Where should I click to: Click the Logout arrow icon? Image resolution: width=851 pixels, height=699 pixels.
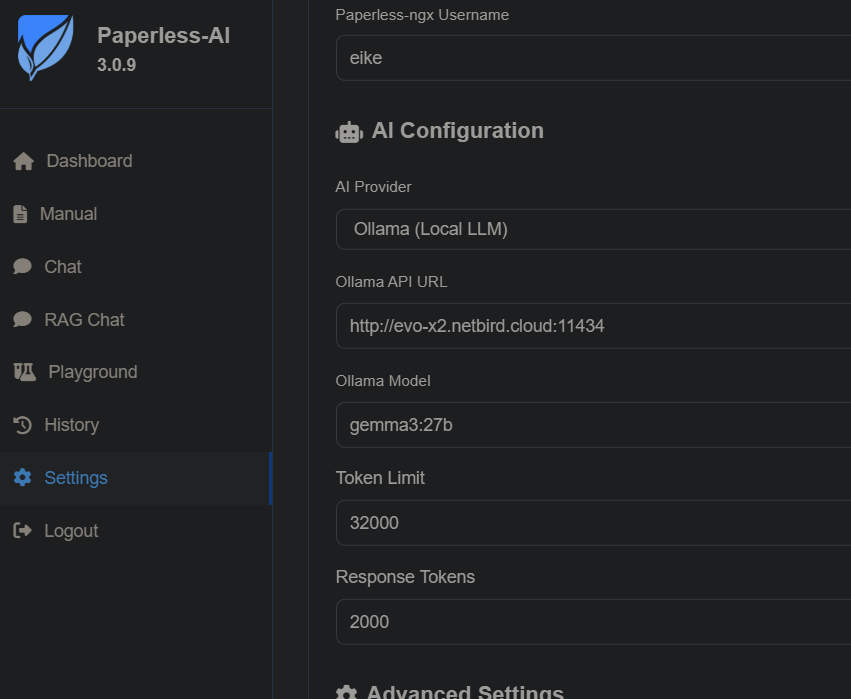22,531
